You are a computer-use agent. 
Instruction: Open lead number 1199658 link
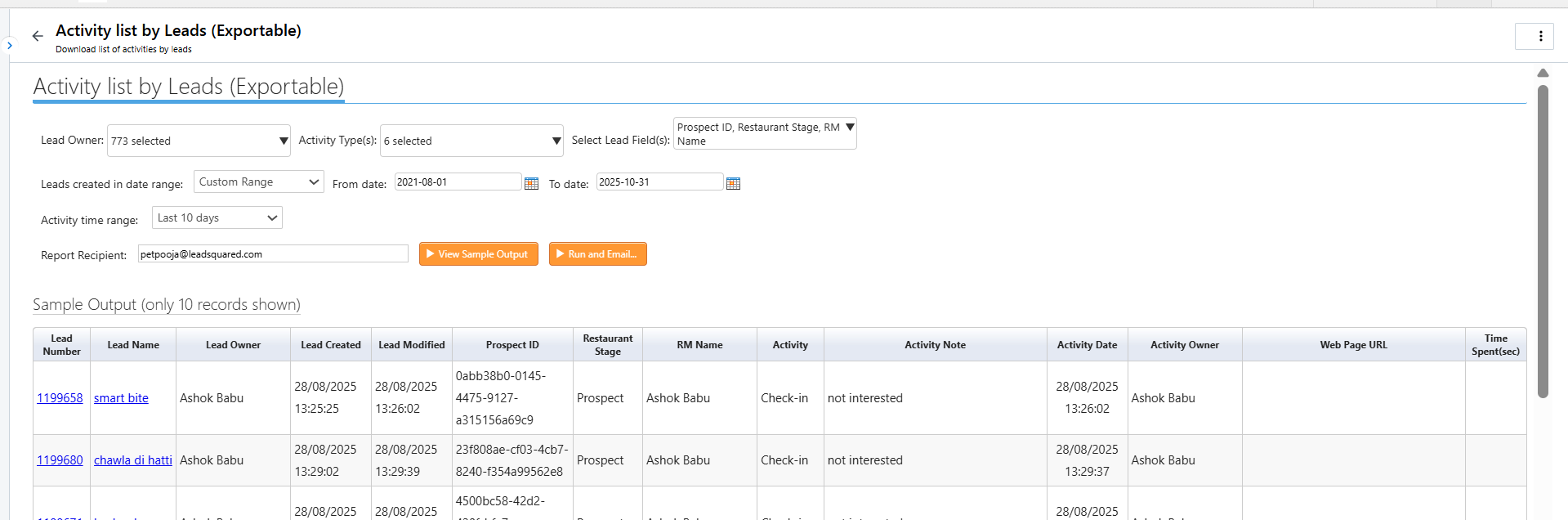(60, 398)
